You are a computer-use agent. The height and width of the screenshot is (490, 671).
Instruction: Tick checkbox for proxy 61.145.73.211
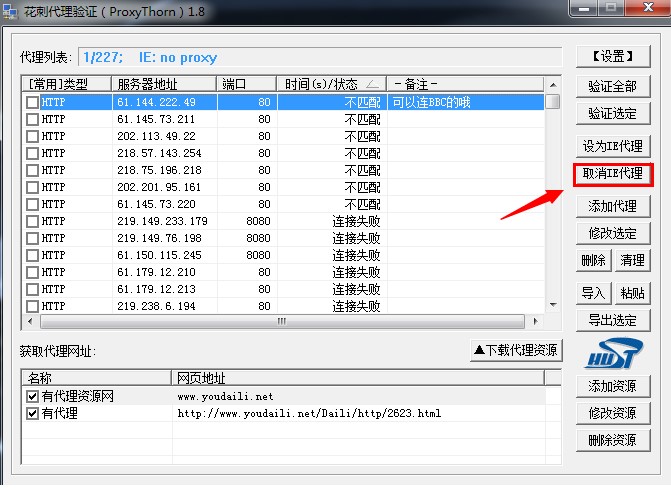pyautogui.click(x=33, y=119)
